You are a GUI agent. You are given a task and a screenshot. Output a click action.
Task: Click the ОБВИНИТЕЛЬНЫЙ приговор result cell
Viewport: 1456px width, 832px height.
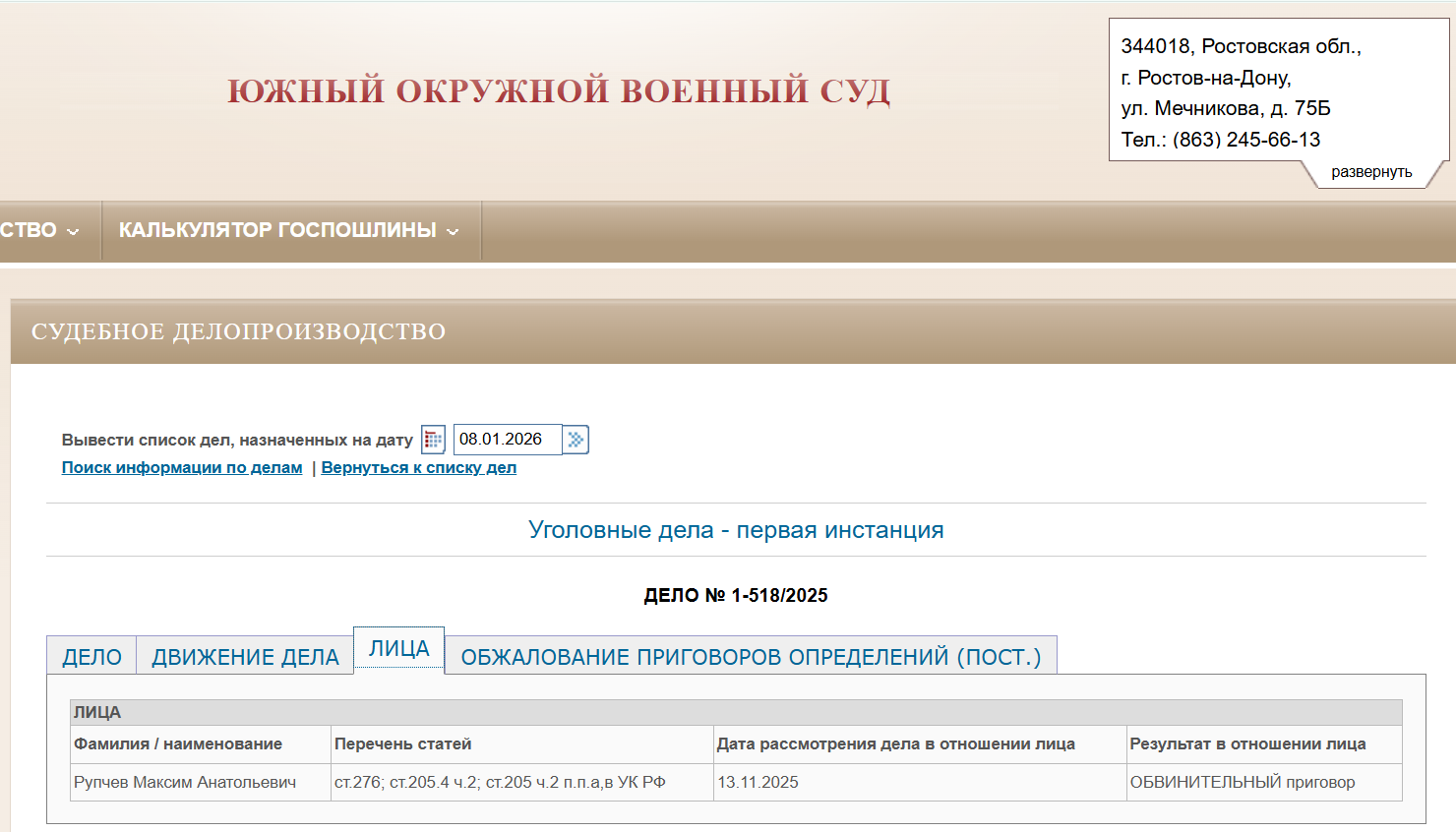click(x=1242, y=783)
